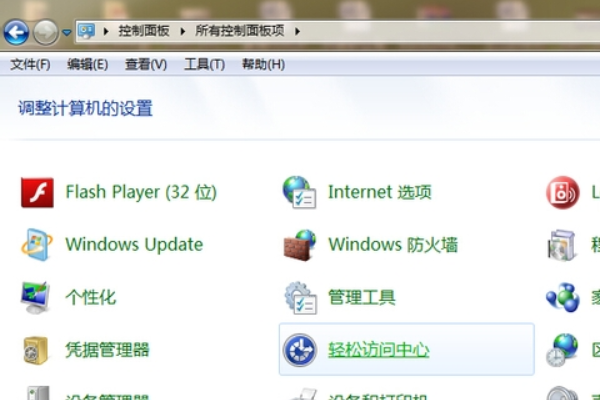600x400 pixels.
Task: Open the 帮助(H) menu
Action: pos(263,64)
